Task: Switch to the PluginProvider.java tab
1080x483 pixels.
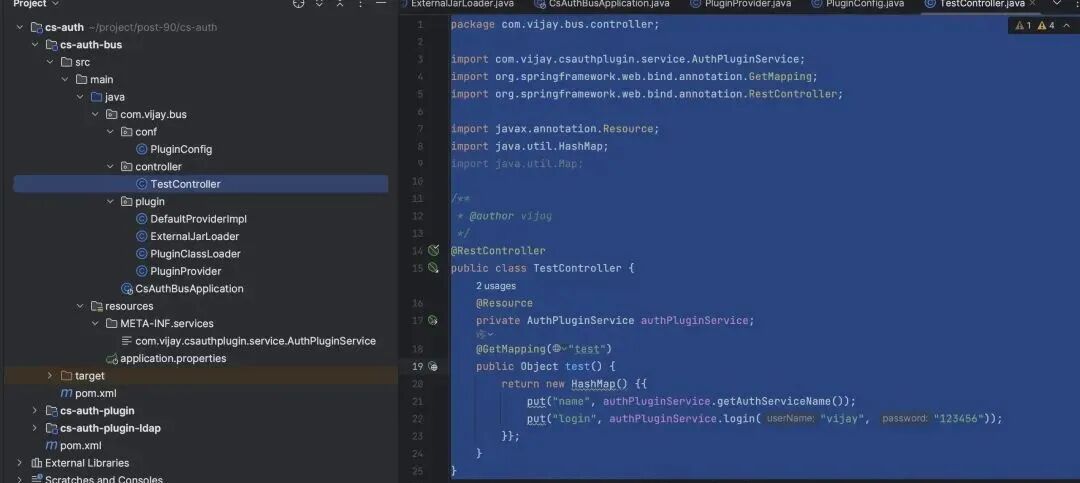Action: coord(740,3)
